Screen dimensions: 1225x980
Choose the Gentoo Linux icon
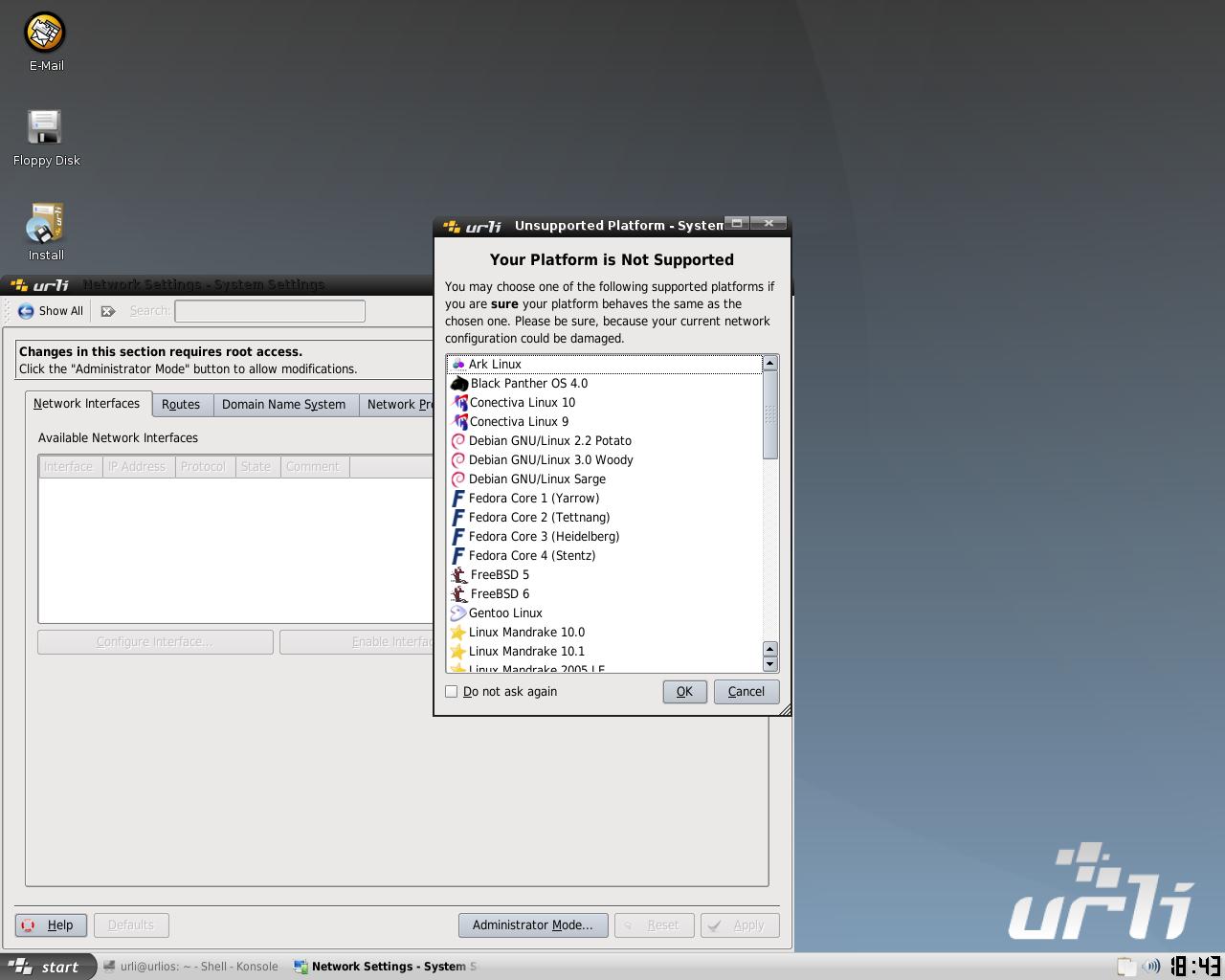click(458, 612)
